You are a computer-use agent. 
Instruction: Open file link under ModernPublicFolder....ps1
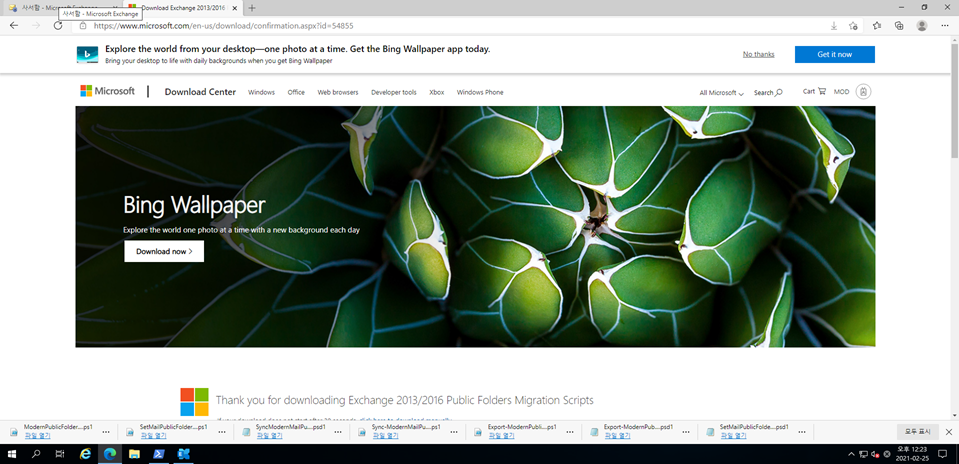[37, 436]
